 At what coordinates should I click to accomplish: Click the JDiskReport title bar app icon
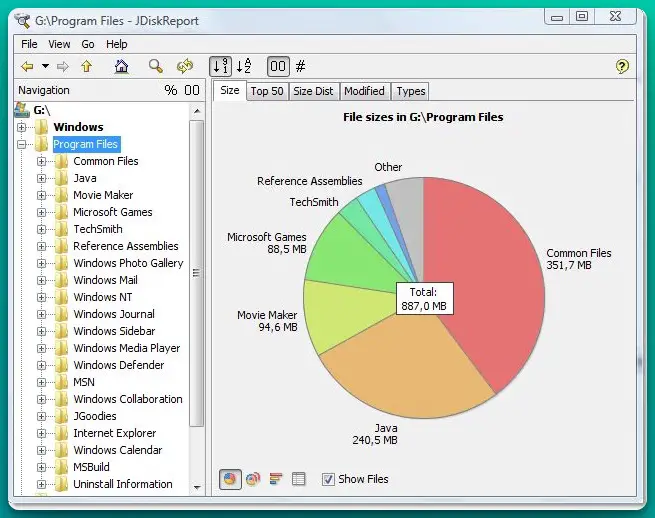click(x=22, y=20)
